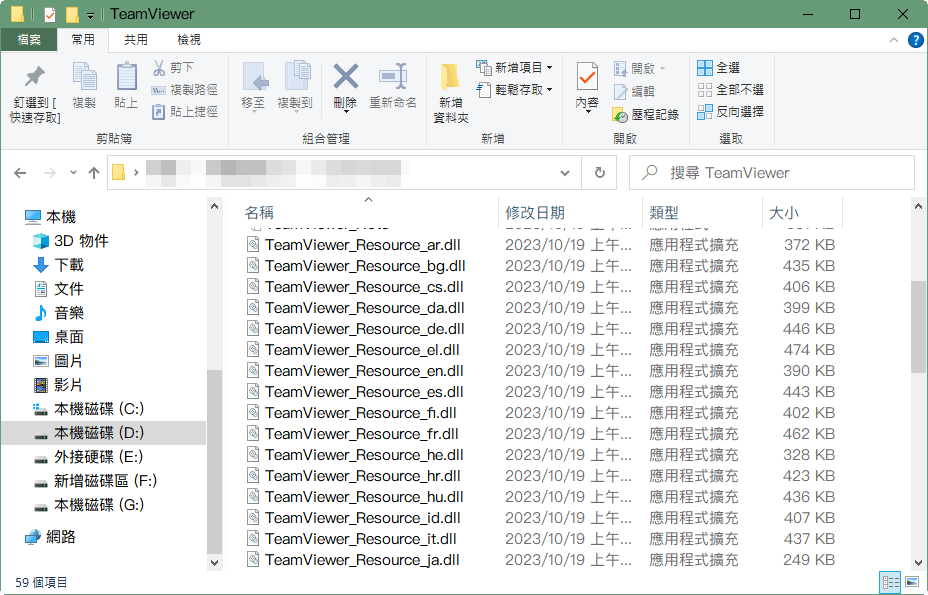The width and height of the screenshot is (928, 595).
Task: Select 新增磁碟區 (F:) drive
Action: pos(95,481)
